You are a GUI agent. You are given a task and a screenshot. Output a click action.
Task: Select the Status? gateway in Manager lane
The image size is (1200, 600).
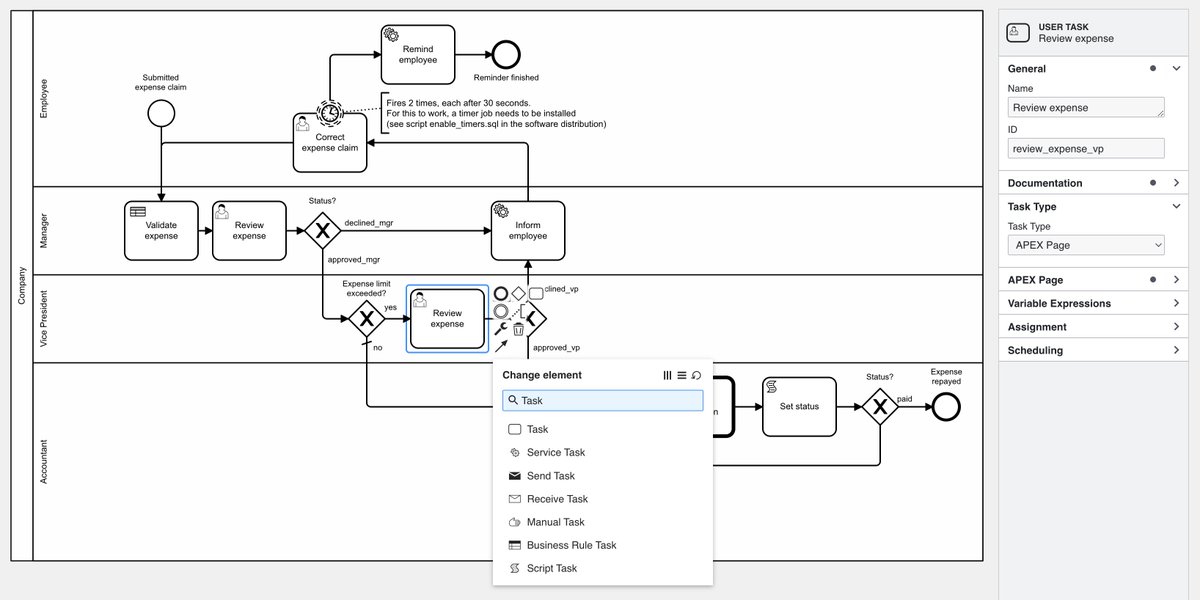coord(322,231)
